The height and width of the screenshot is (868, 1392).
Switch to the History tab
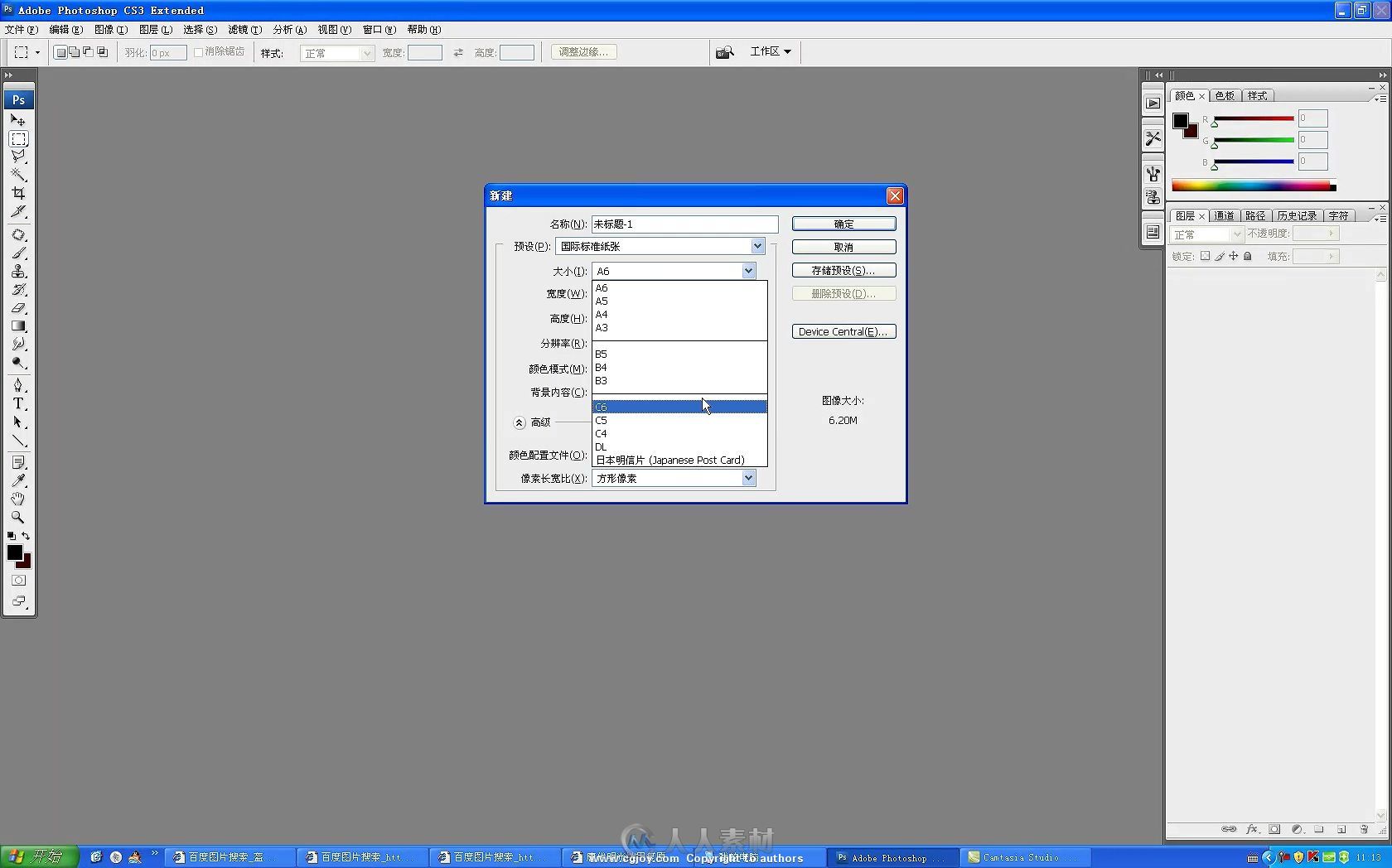pyautogui.click(x=1297, y=216)
